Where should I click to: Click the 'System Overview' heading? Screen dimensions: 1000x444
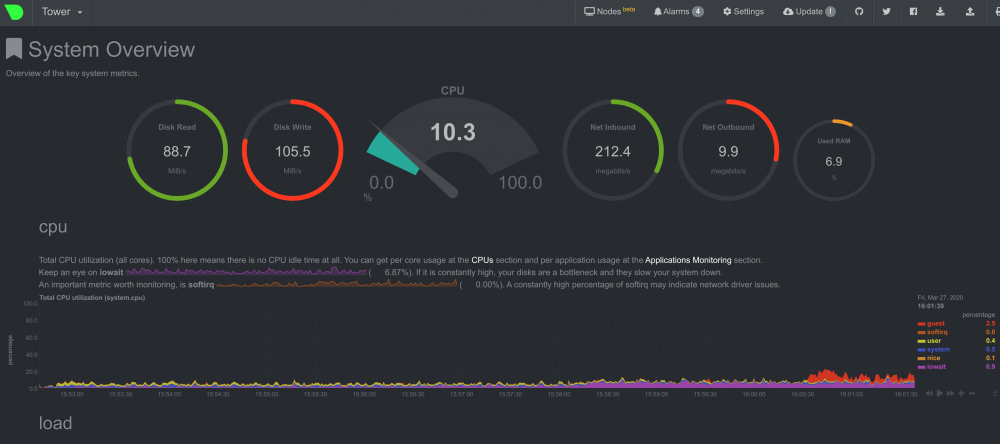(x=112, y=50)
